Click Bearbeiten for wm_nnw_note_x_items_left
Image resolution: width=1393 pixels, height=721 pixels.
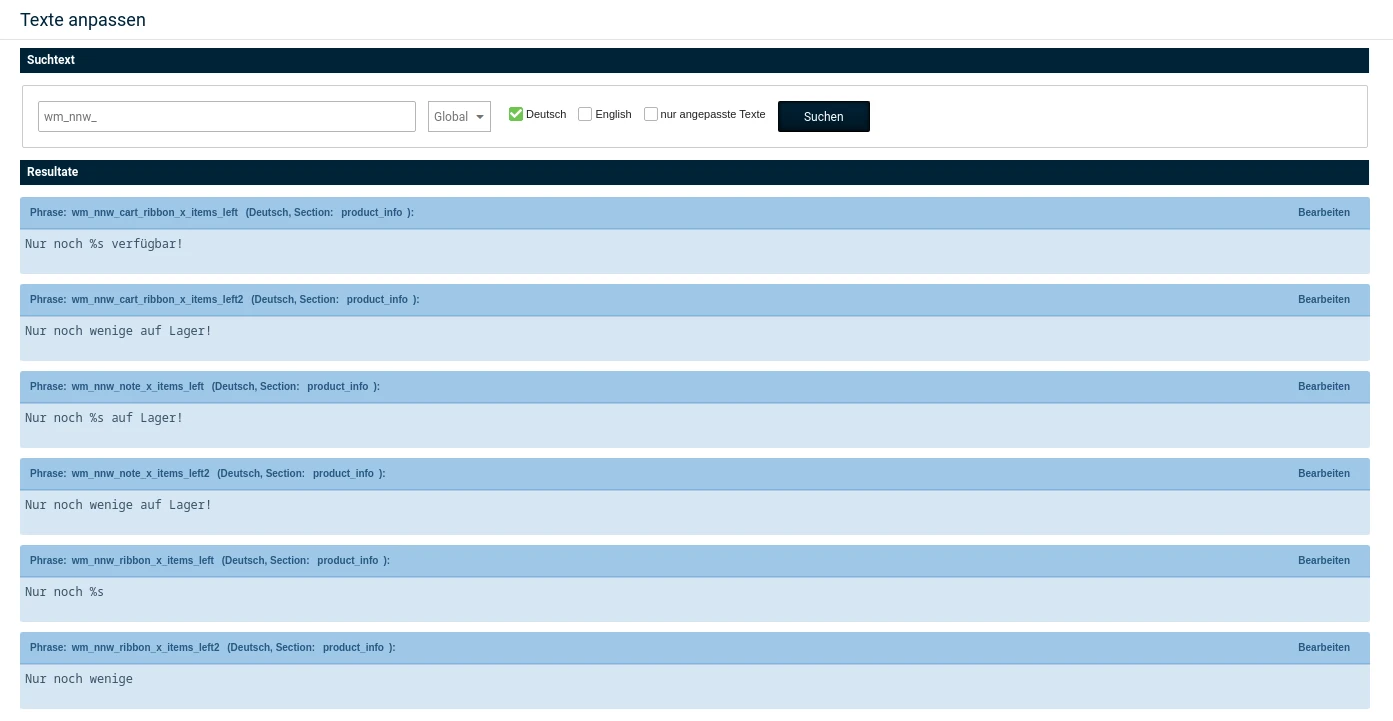(1324, 387)
